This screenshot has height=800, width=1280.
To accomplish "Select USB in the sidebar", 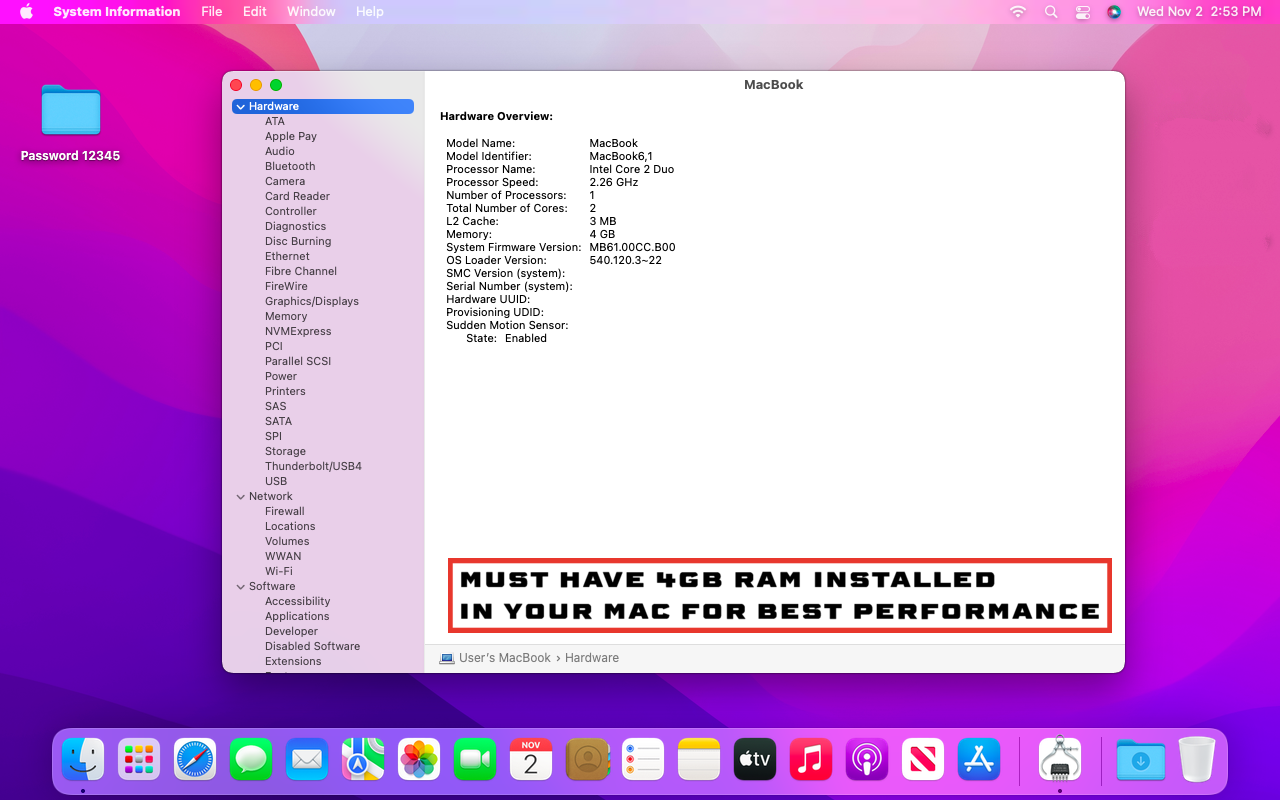I will (276, 481).
